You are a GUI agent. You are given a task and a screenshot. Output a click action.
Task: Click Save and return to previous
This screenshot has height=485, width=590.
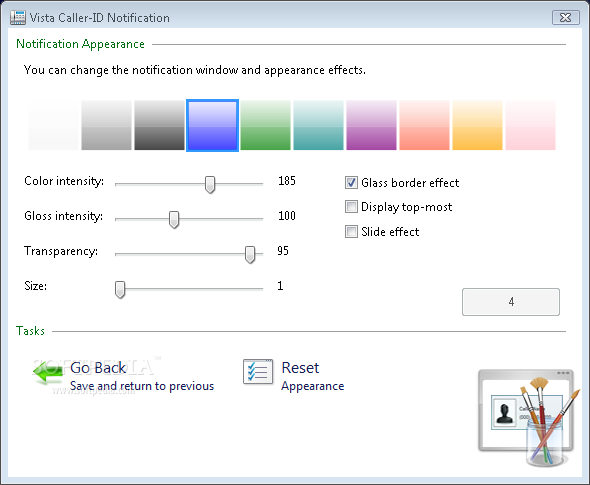(142, 386)
